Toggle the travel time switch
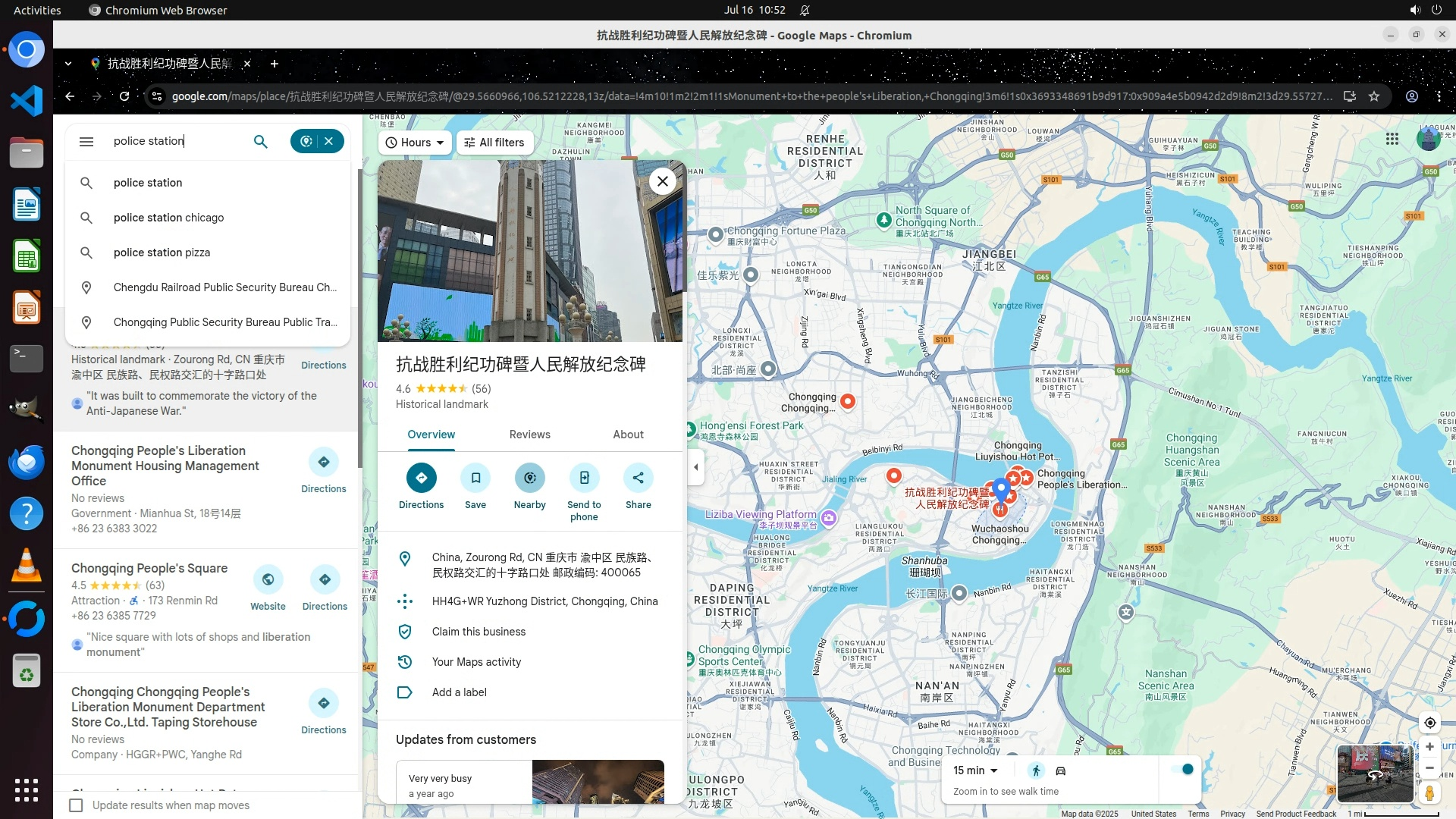1456x819 pixels. [1182, 770]
